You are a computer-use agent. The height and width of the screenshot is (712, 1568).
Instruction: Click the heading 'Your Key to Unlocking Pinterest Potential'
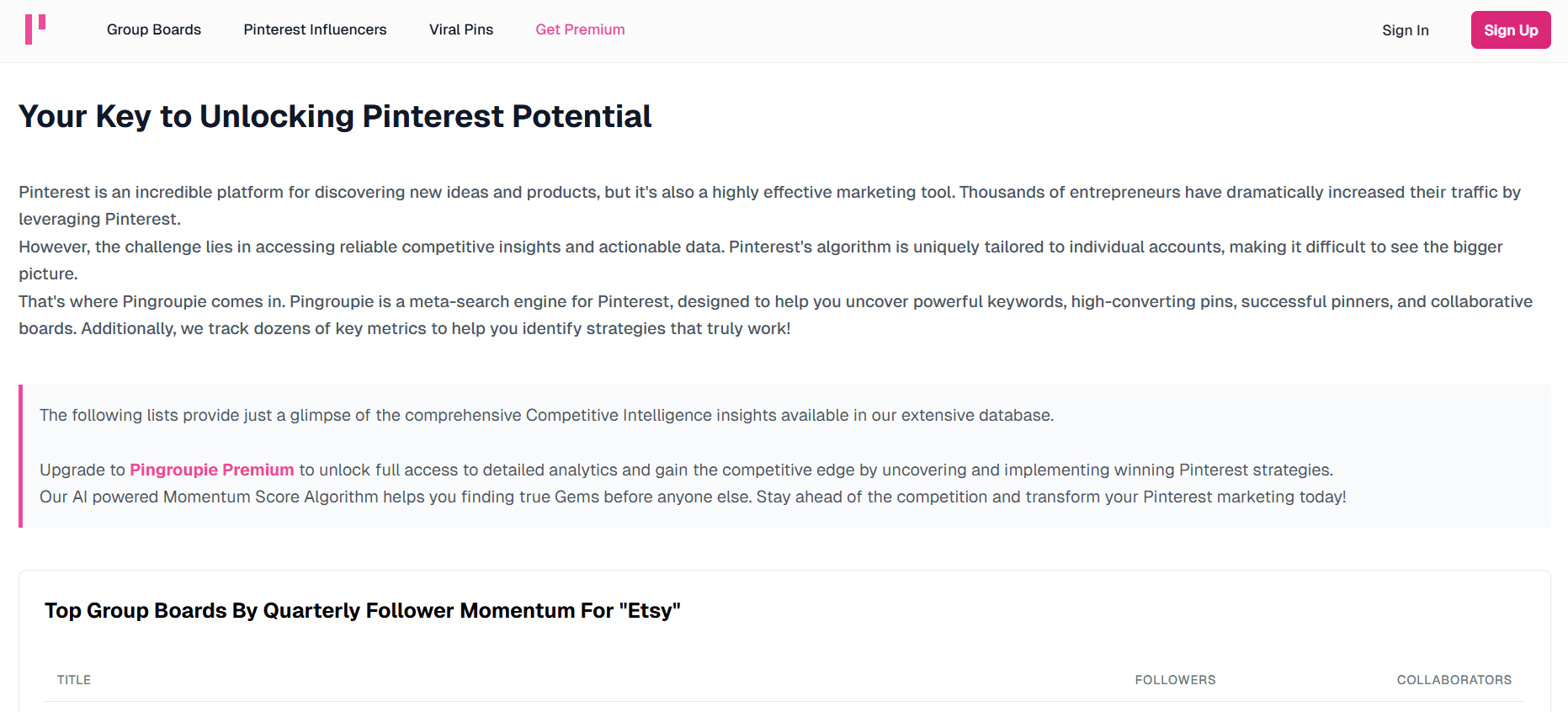pos(335,116)
